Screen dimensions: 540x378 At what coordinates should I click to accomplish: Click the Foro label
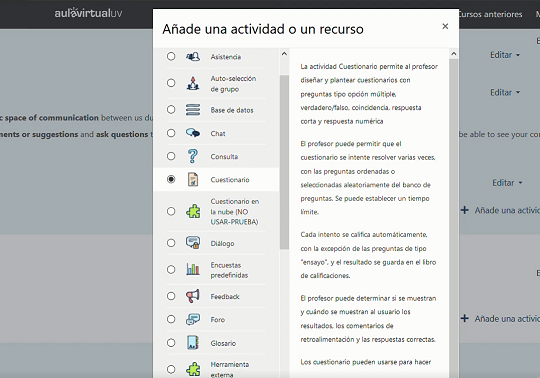(x=217, y=320)
